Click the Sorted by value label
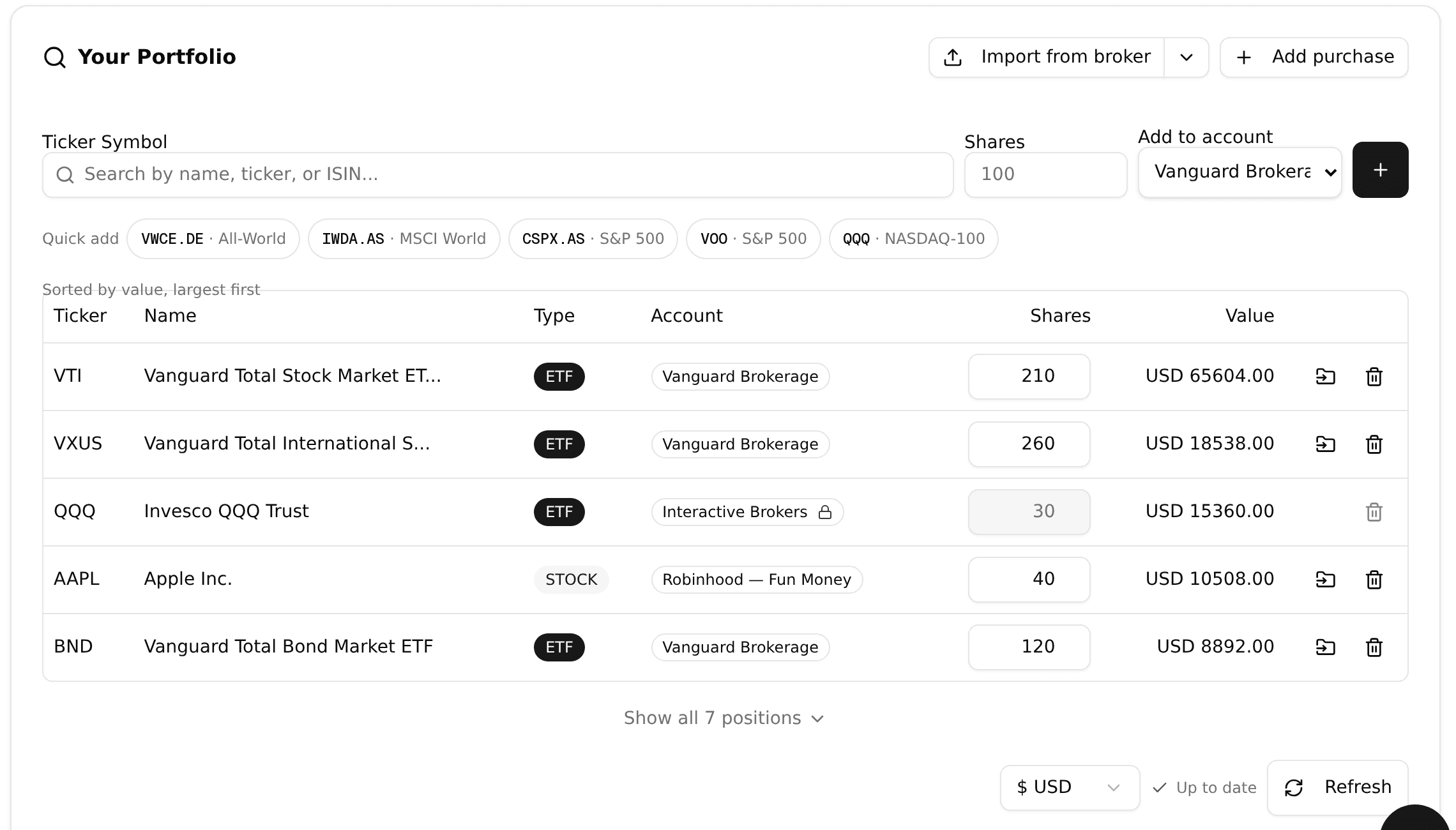1456x830 pixels. click(x=151, y=290)
